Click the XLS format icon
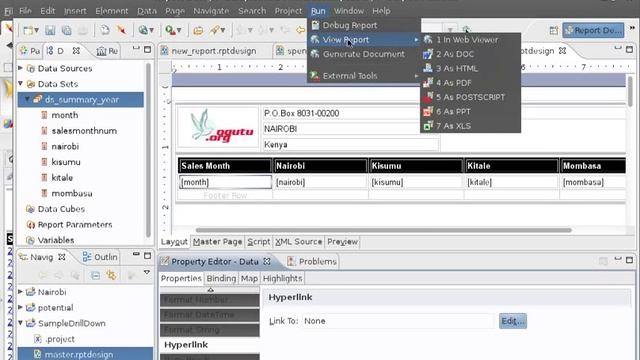Screen dimensions: 640x360 (x=428, y=126)
